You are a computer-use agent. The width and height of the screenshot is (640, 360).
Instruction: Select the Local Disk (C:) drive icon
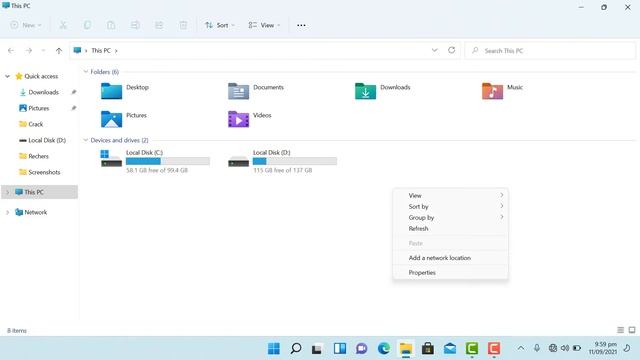pos(111,158)
